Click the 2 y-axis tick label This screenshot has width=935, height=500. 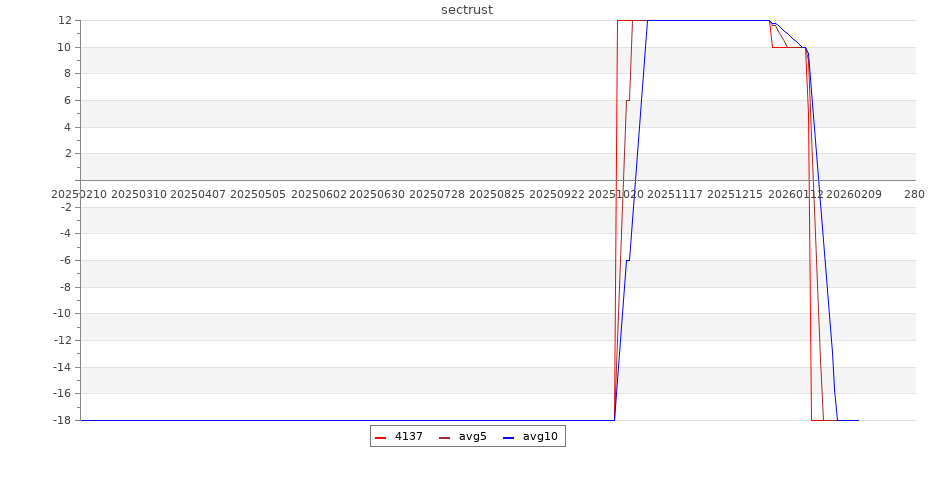tap(67, 153)
